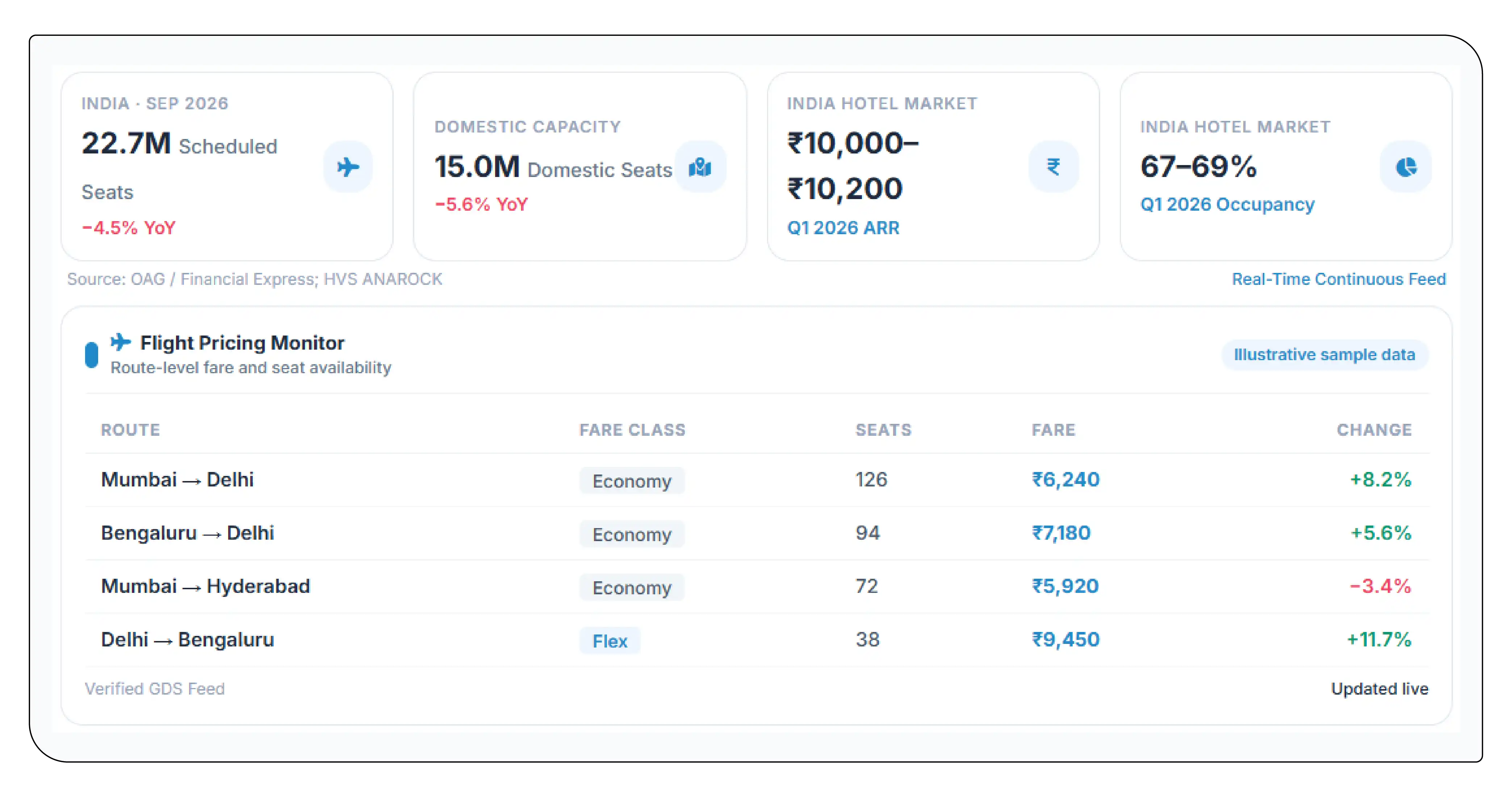Click the Q1 2026 Occupancy label

[x=1227, y=204]
